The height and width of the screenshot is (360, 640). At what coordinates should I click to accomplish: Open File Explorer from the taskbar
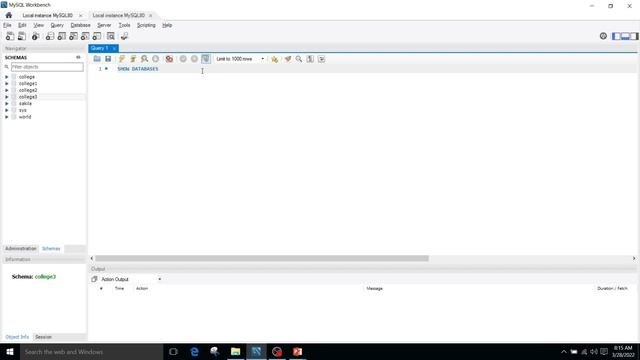click(x=236, y=351)
